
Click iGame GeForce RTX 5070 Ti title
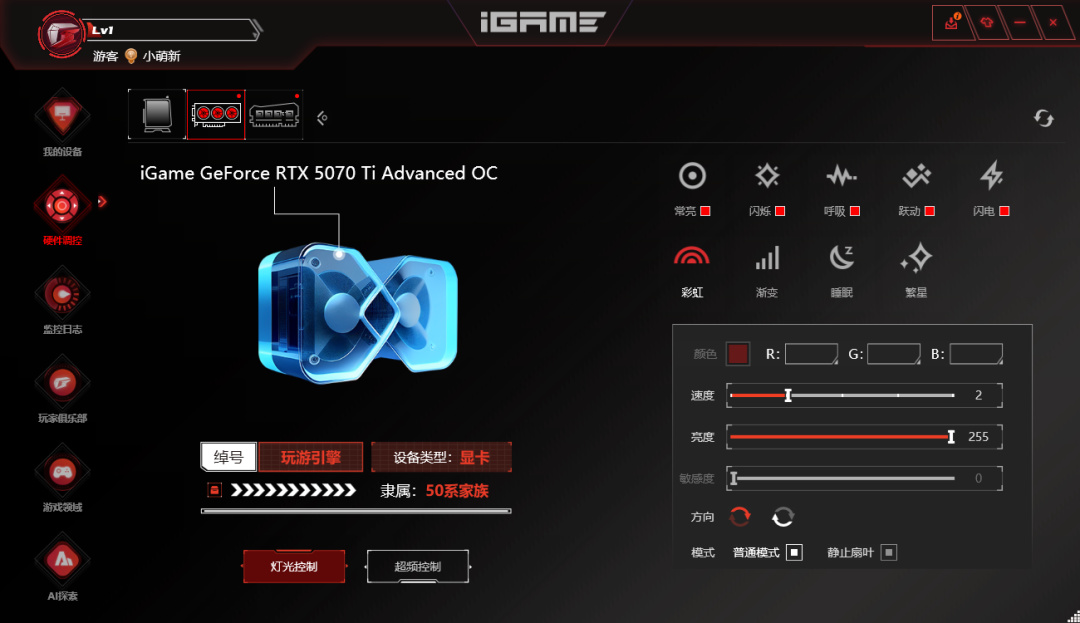pyautogui.click(x=319, y=173)
